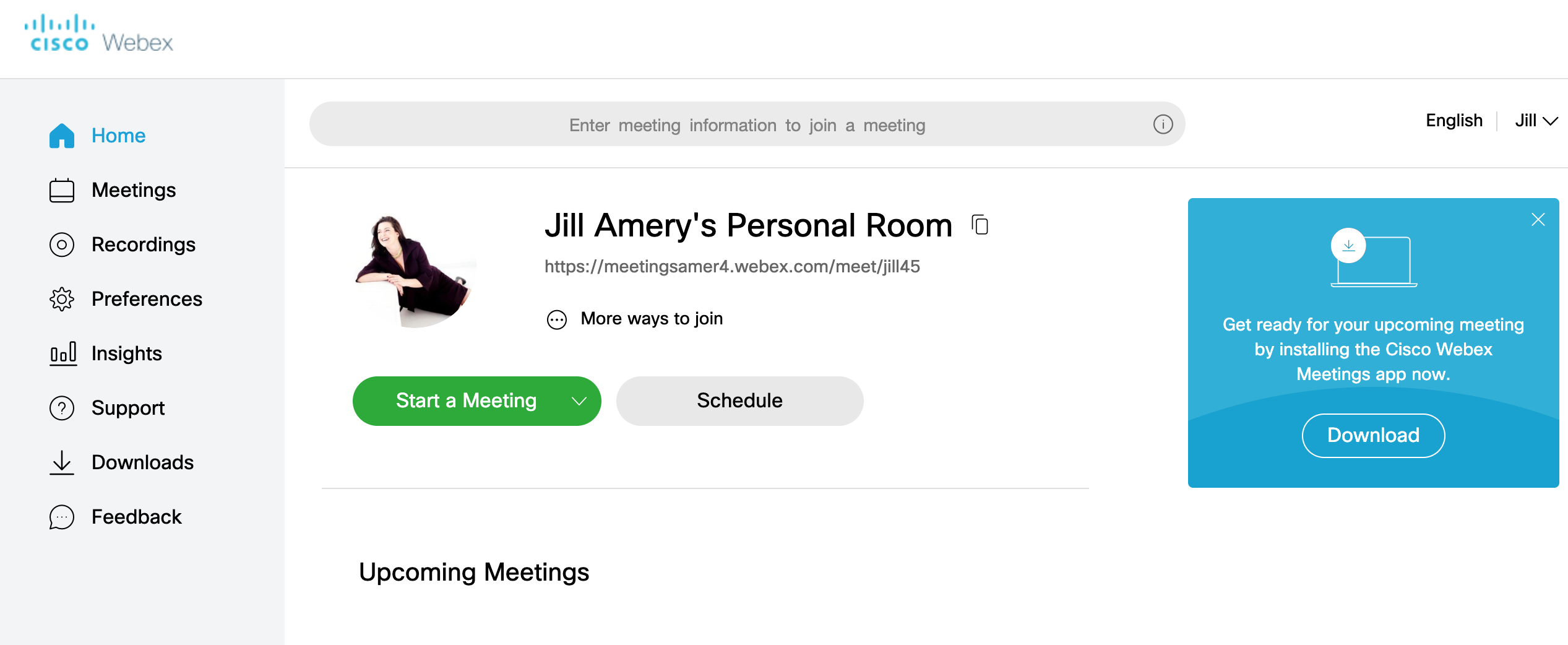This screenshot has width=1568, height=645.
Task: Go to the Recordings menu item
Action: (x=143, y=245)
